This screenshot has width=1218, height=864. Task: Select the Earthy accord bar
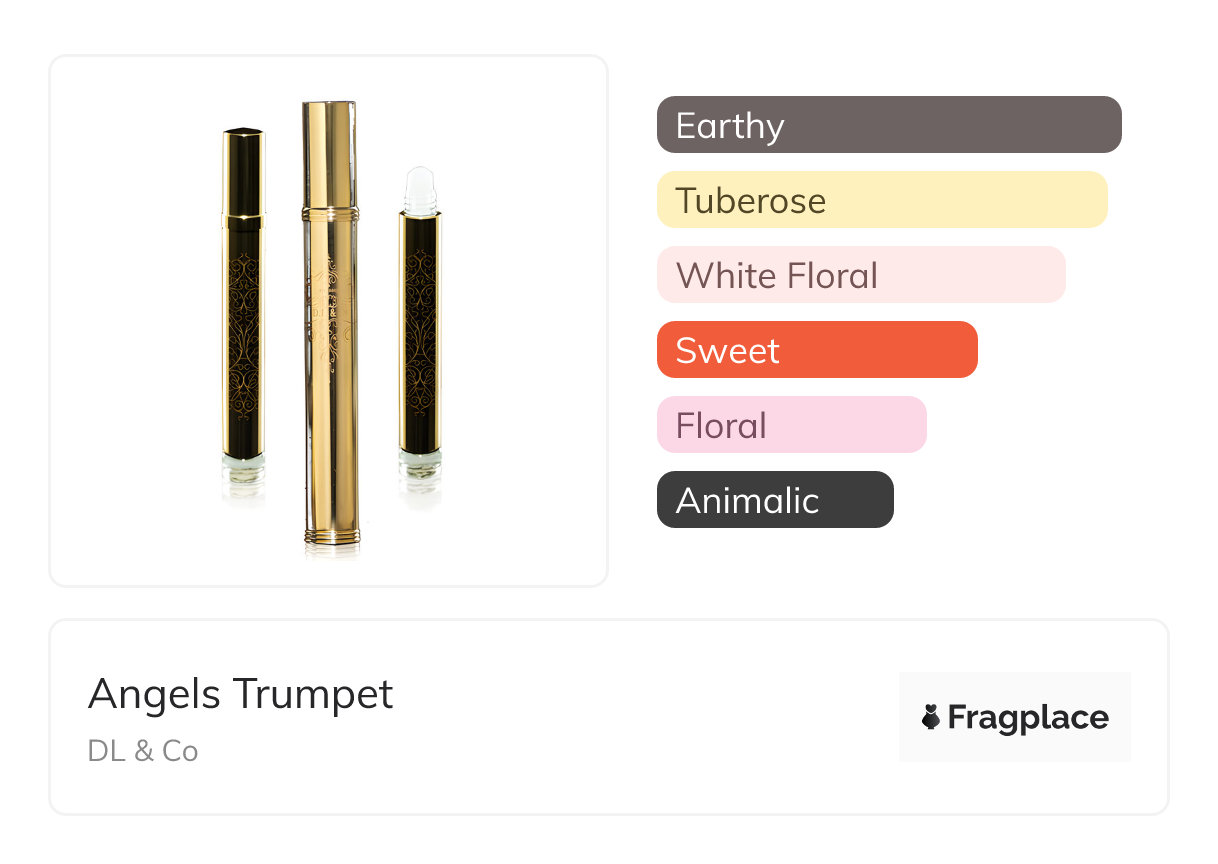tap(888, 125)
